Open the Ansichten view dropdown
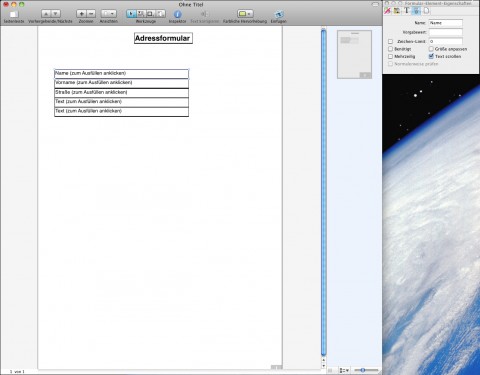Screen dimensions: 480x375 pyautogui.click(x=109, y=14)
